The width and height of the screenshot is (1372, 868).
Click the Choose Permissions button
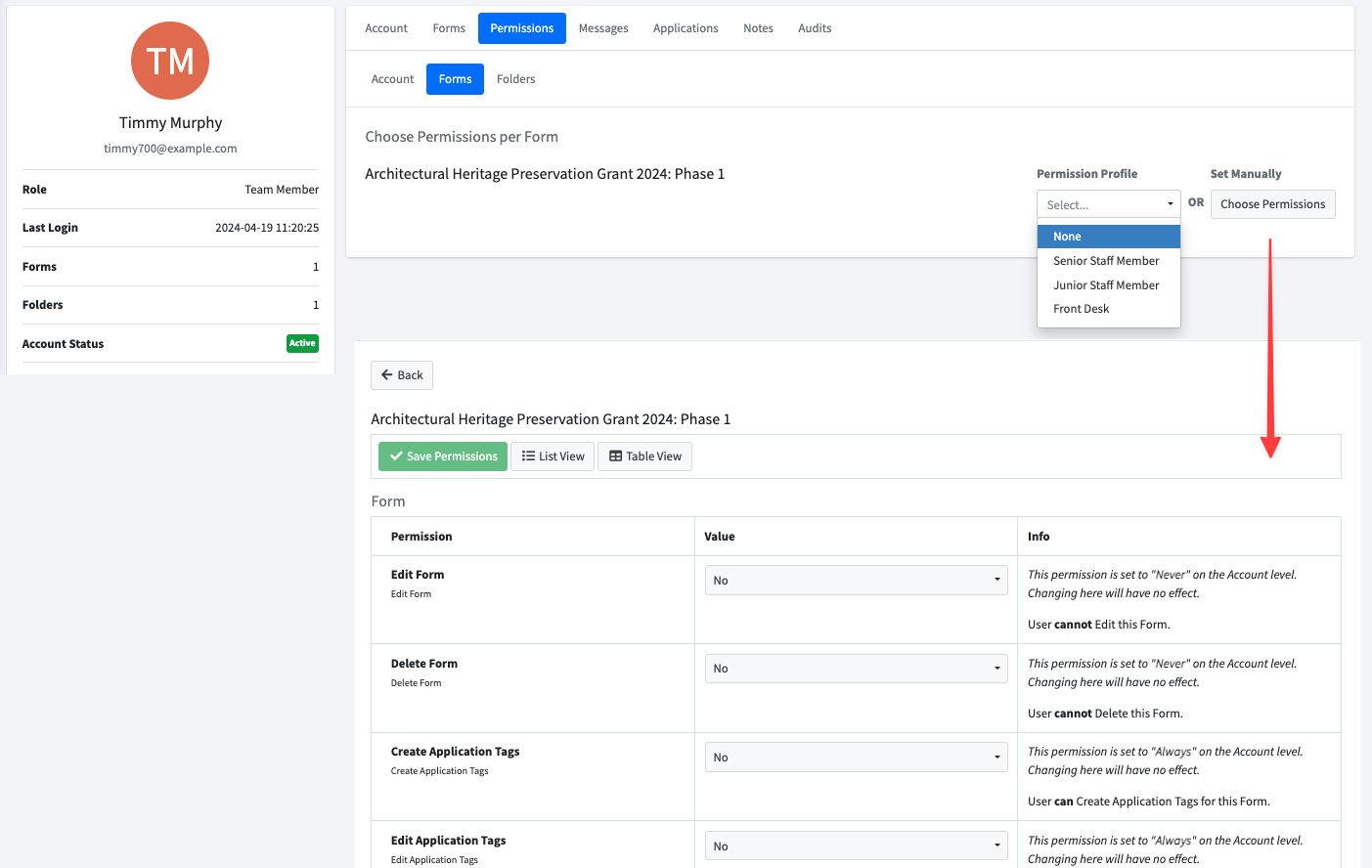click(x=1272, y=204)
